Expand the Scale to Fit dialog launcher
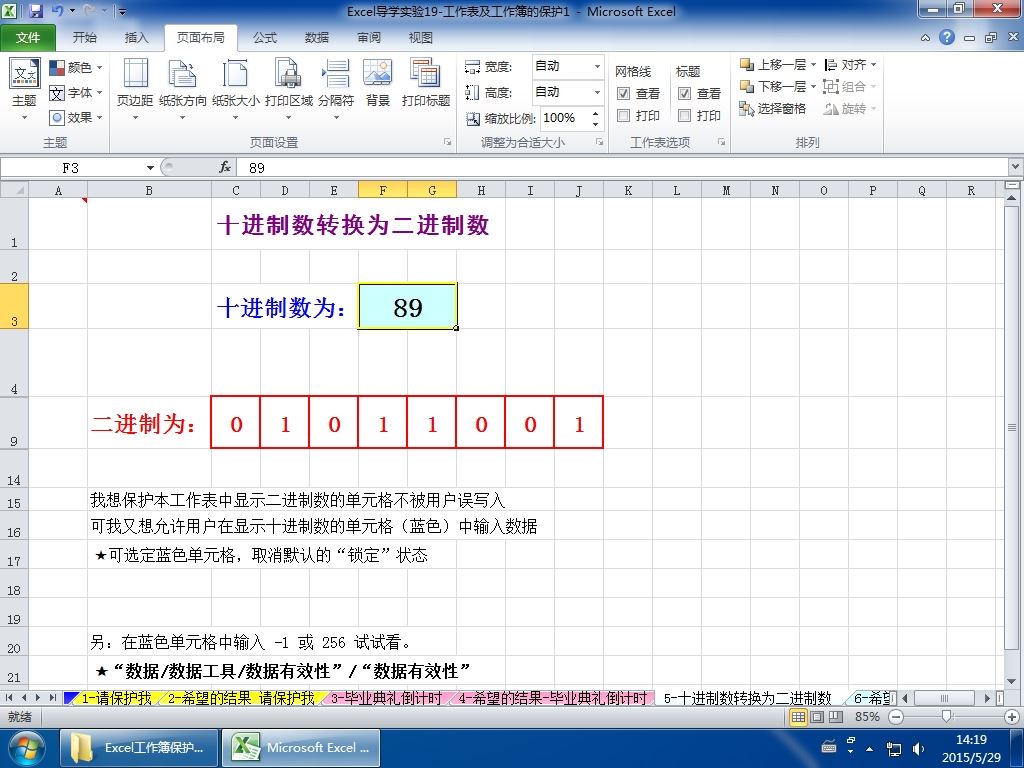This screenshot has height=768, width=1024. coord(599,142)
